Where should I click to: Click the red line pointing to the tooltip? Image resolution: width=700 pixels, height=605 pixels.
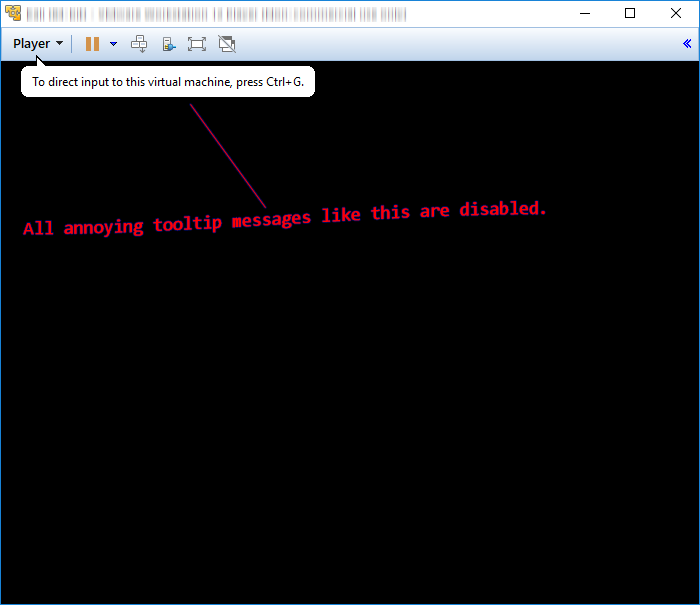228,153
